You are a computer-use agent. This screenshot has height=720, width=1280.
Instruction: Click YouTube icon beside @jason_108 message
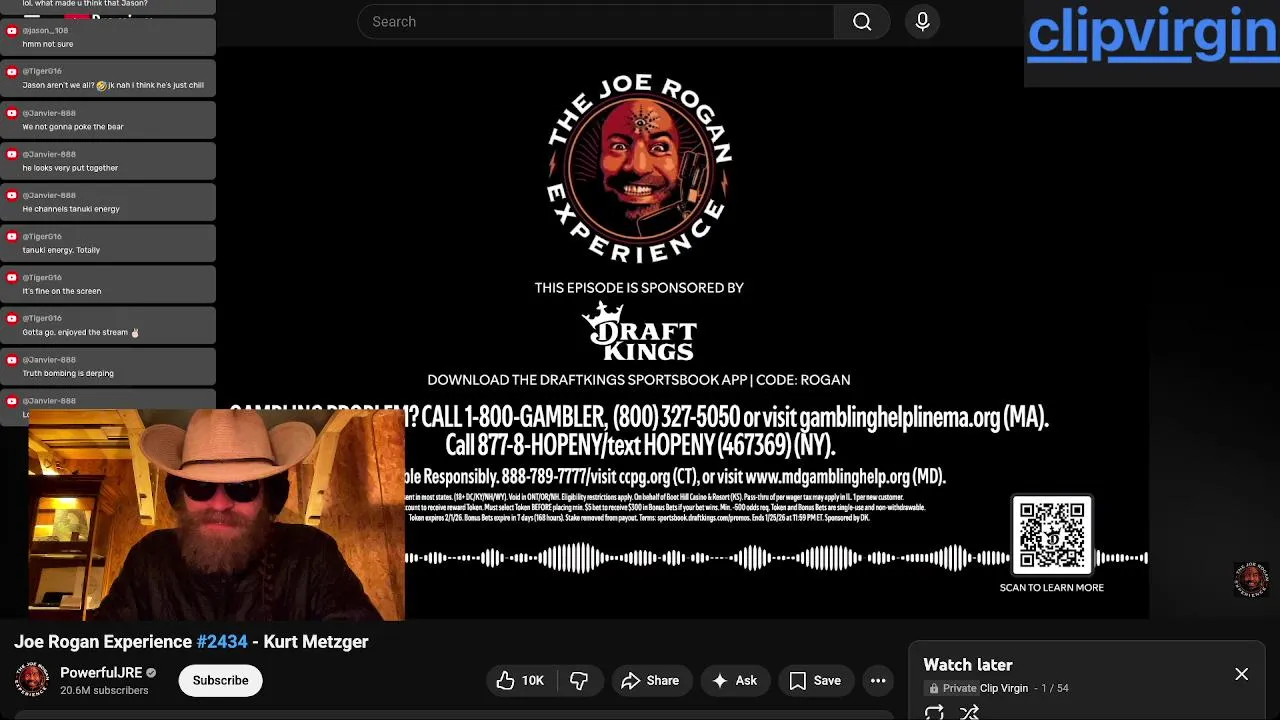11,31
